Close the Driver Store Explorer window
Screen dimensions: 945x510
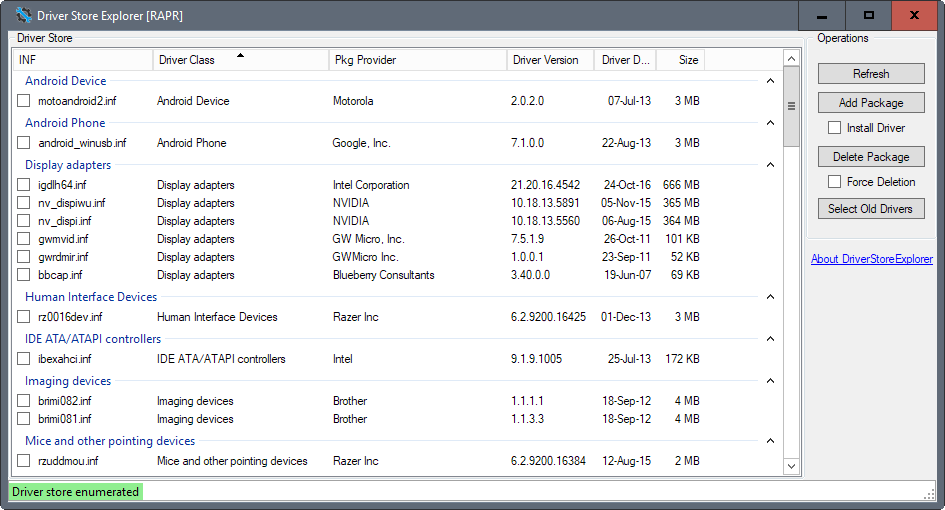[914, 16]
